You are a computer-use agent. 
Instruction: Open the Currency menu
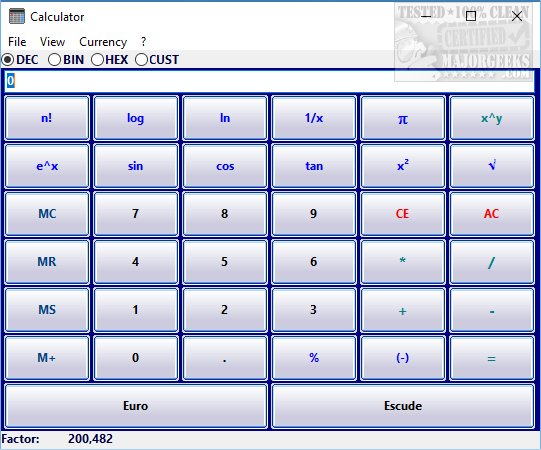click(103, 42)
